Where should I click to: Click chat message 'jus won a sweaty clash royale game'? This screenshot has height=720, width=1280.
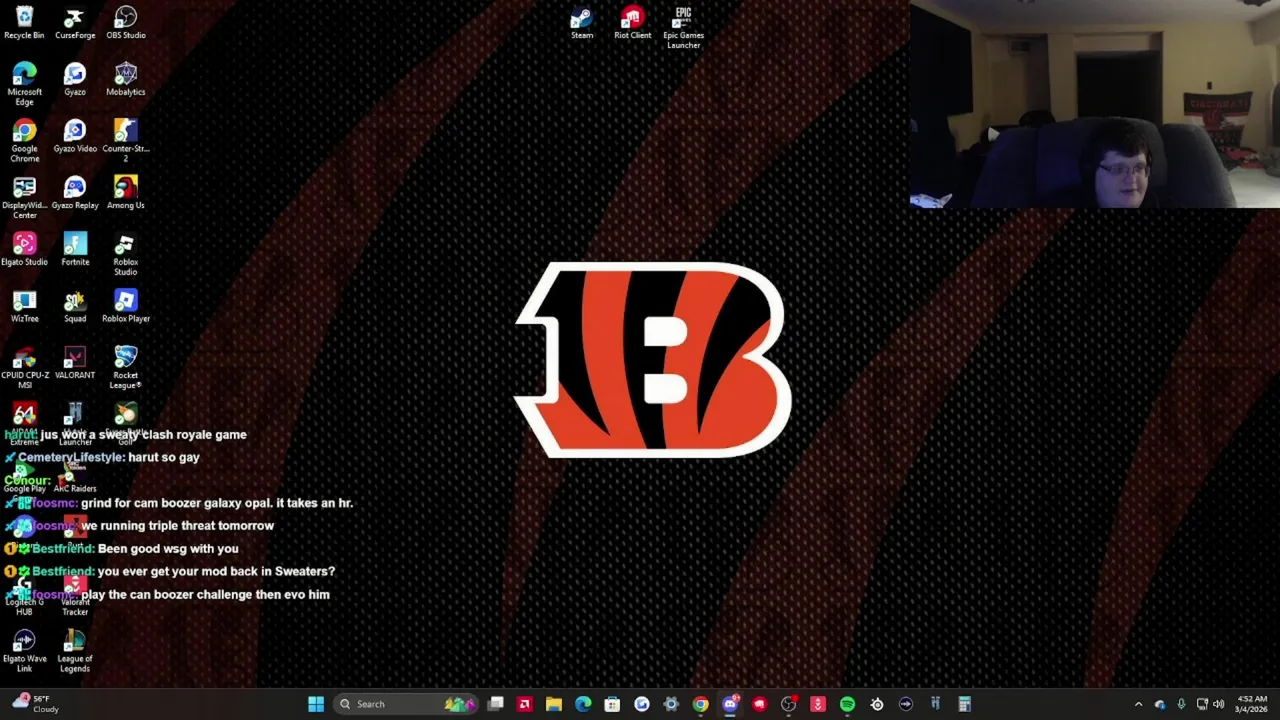144,435
